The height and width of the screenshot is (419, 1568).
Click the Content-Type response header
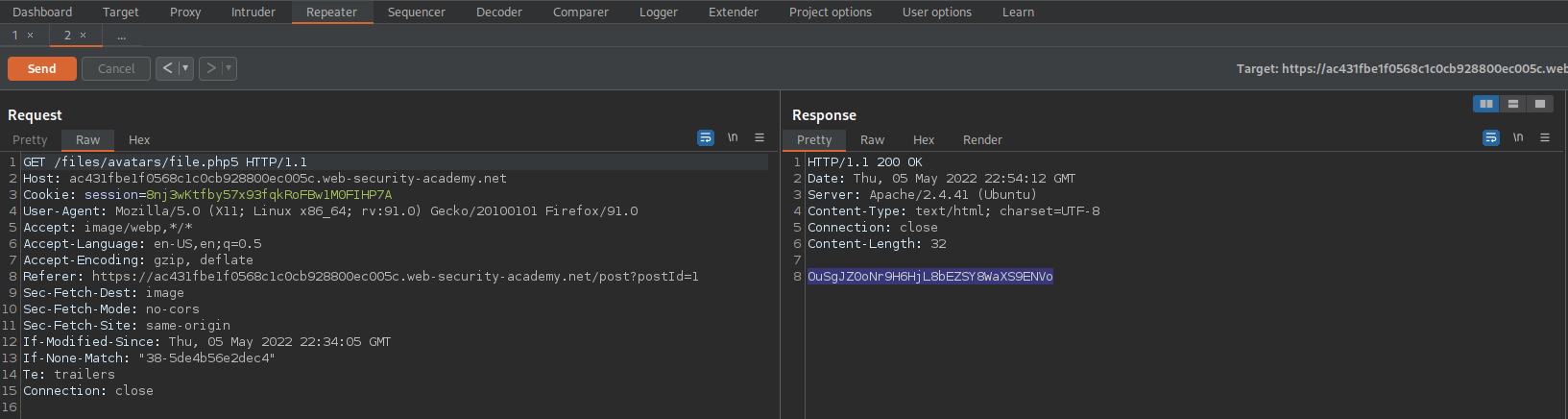click(x=953, y=210)
